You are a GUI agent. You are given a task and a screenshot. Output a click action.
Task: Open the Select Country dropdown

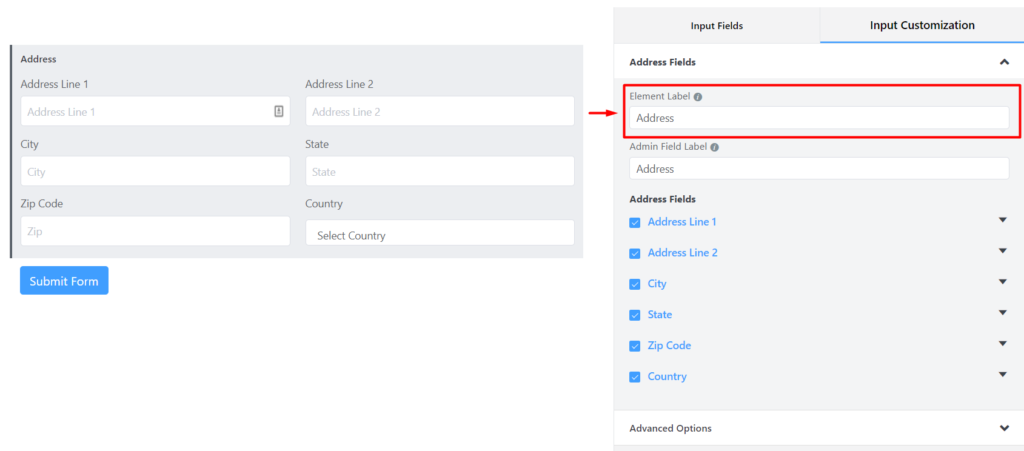click(x=440, y=233)
